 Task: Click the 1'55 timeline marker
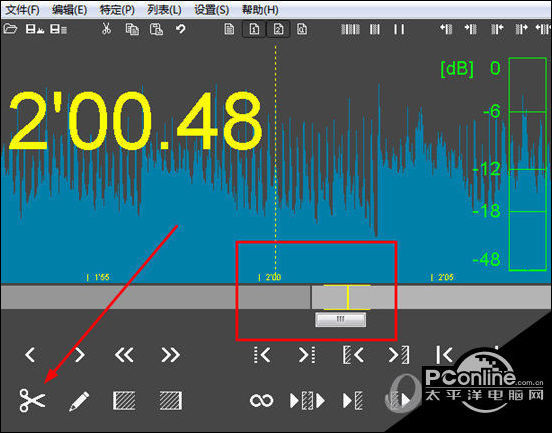[x=98, y=277]
